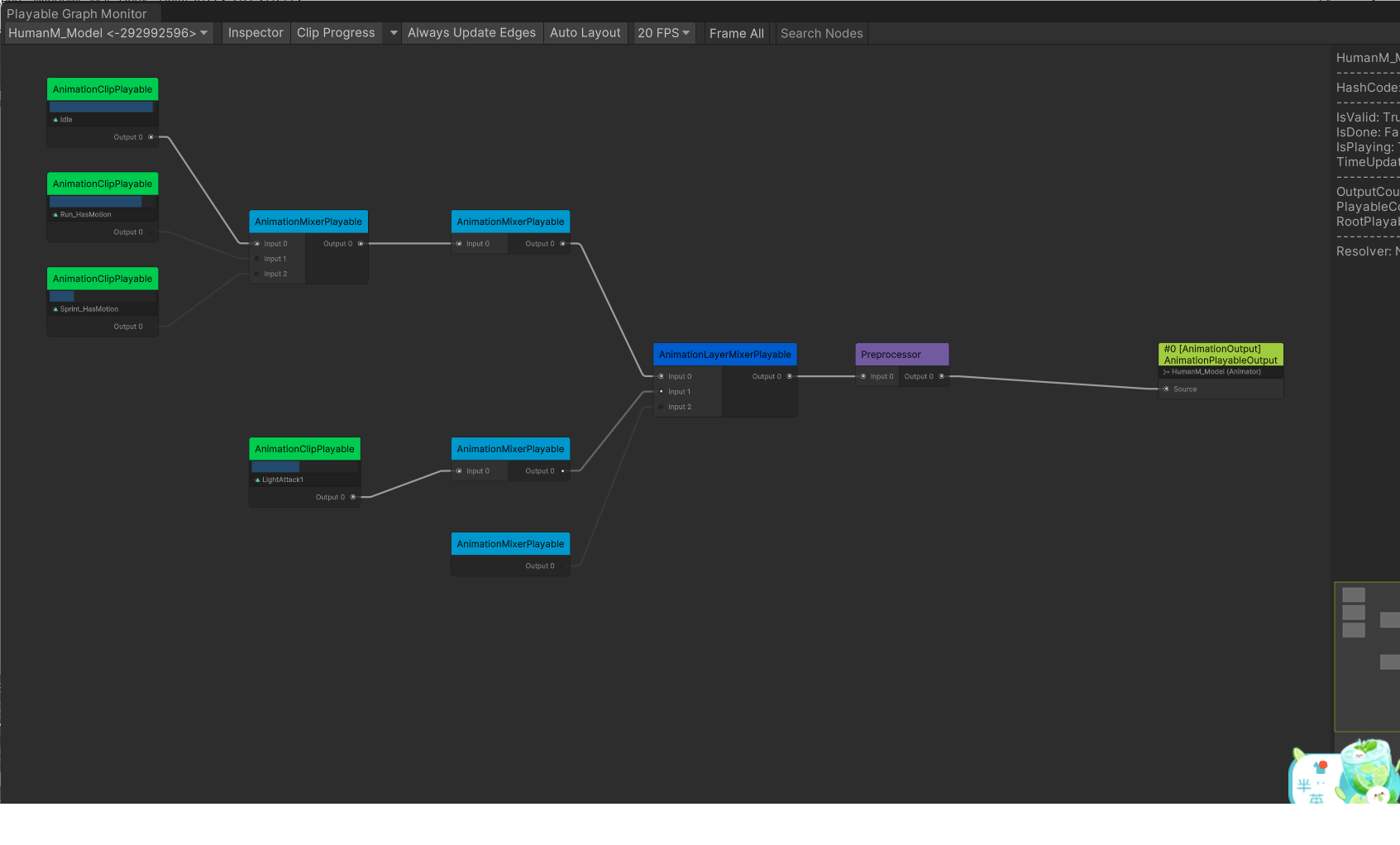Focus the Search Nodes field
The image size is (1400, 845).
pos(821,34)
